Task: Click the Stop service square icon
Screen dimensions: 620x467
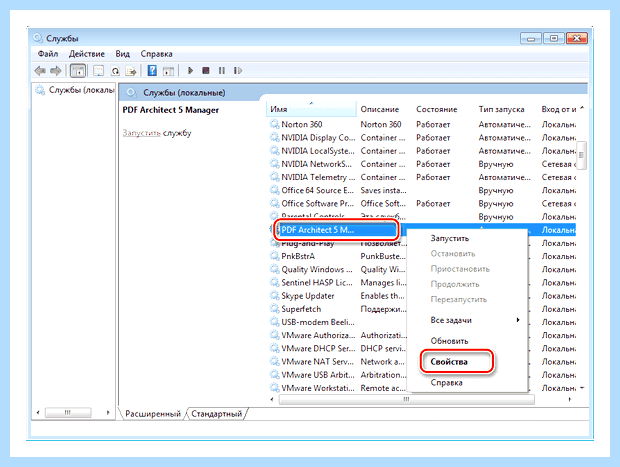Action: click(x=206, y=70)
